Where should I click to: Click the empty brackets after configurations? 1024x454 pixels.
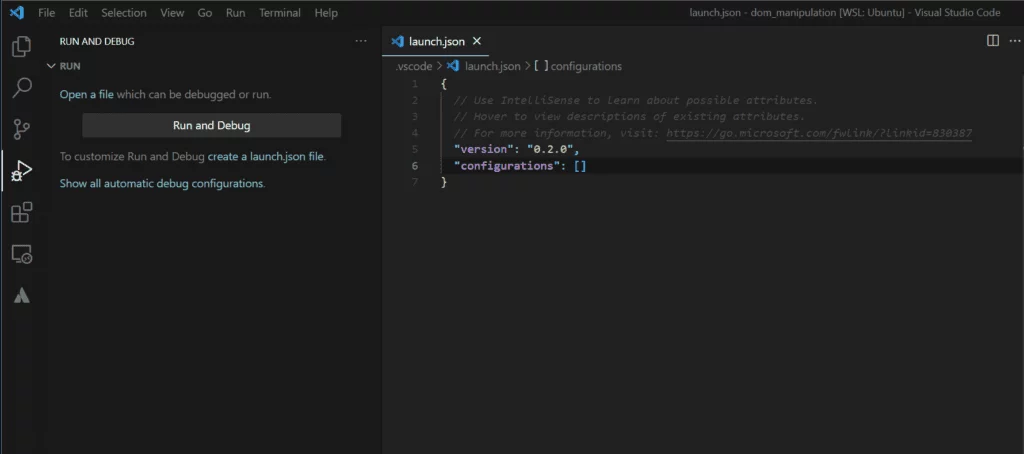580,166
